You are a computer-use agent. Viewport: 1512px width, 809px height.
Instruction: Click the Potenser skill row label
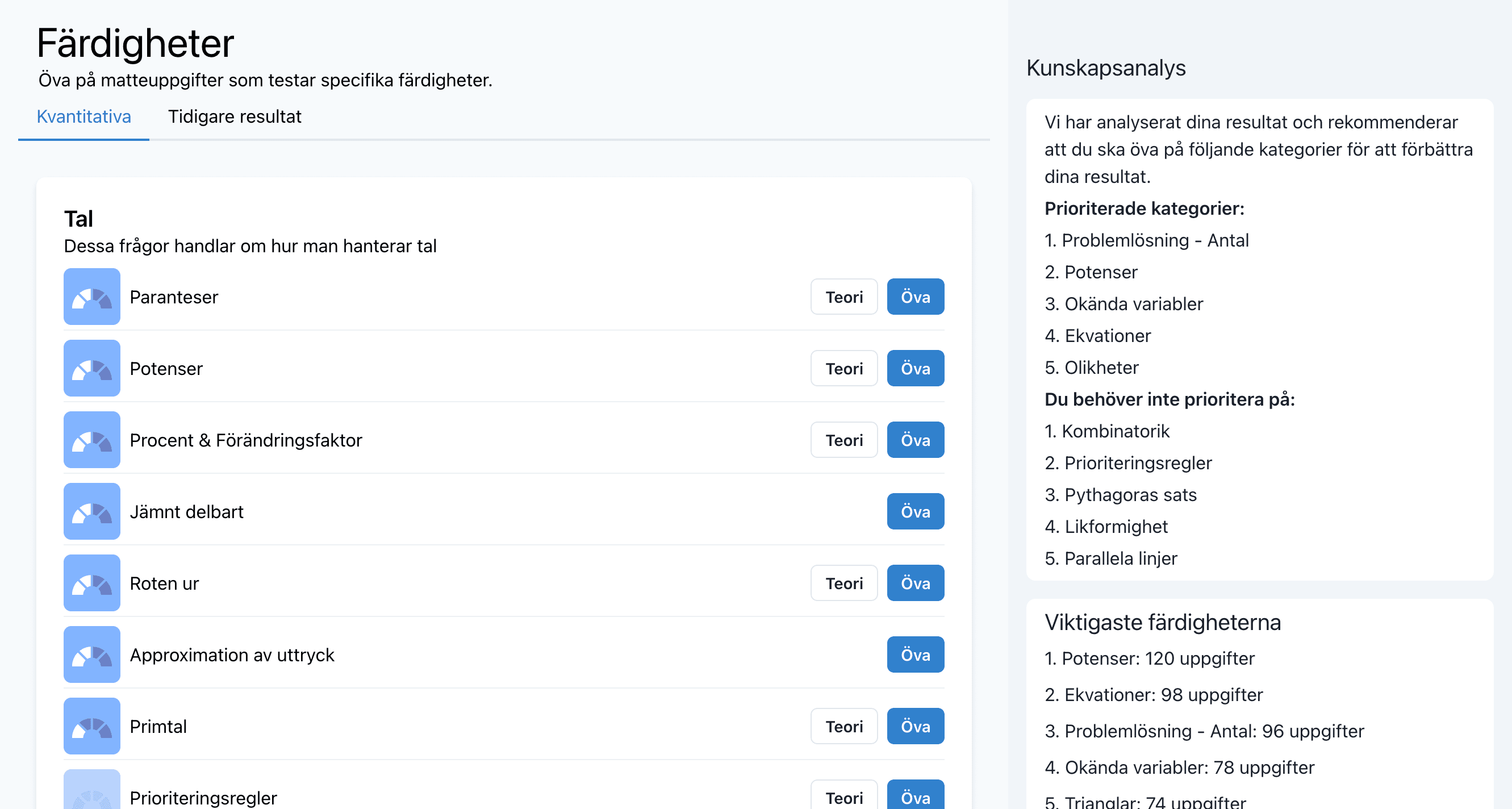click(x=166, y=368)
